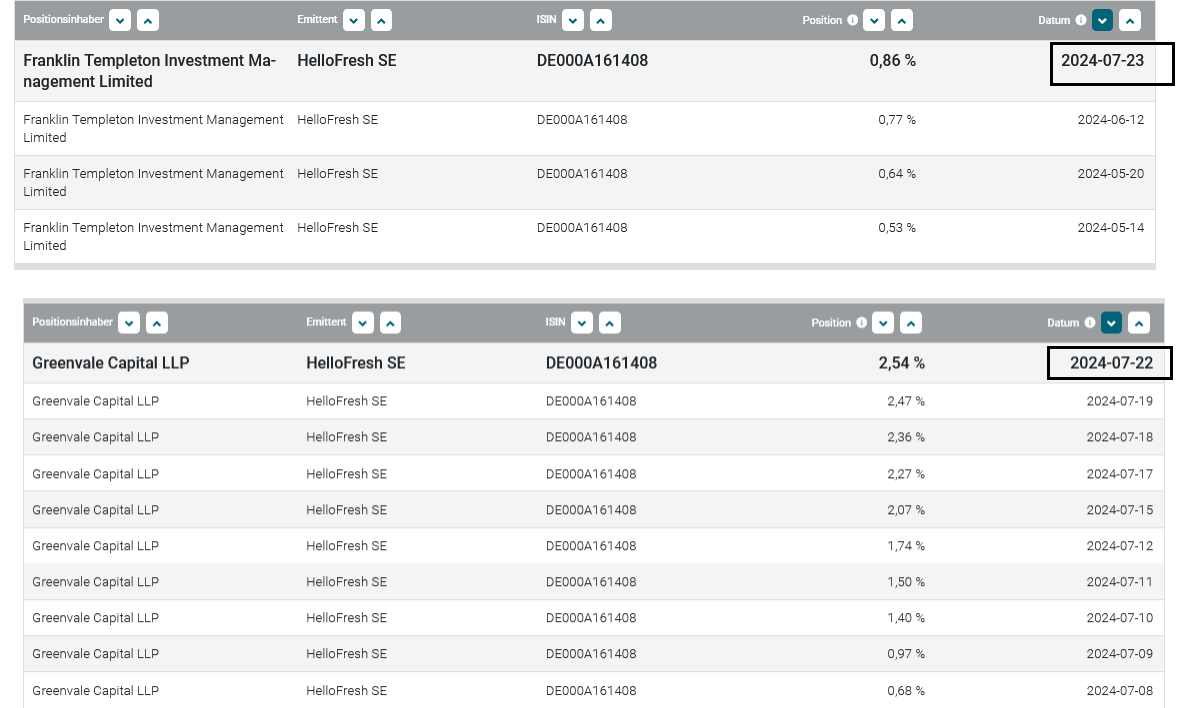Select the 1,40 % position value
The image size is (1182, 708).
point(906,619)
